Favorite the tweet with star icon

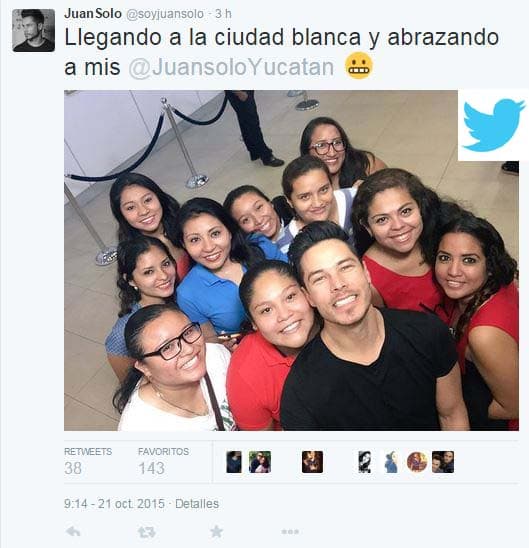[217, 532]
